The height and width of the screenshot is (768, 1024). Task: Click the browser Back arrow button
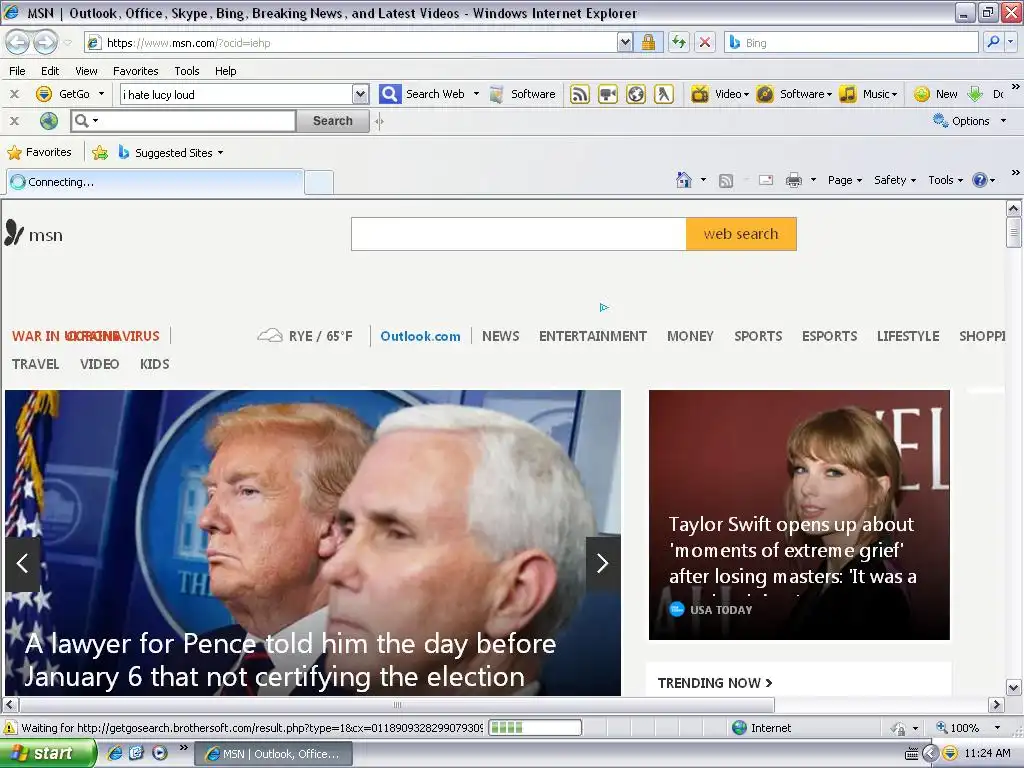pyautogui.click(x=18, y=43)
